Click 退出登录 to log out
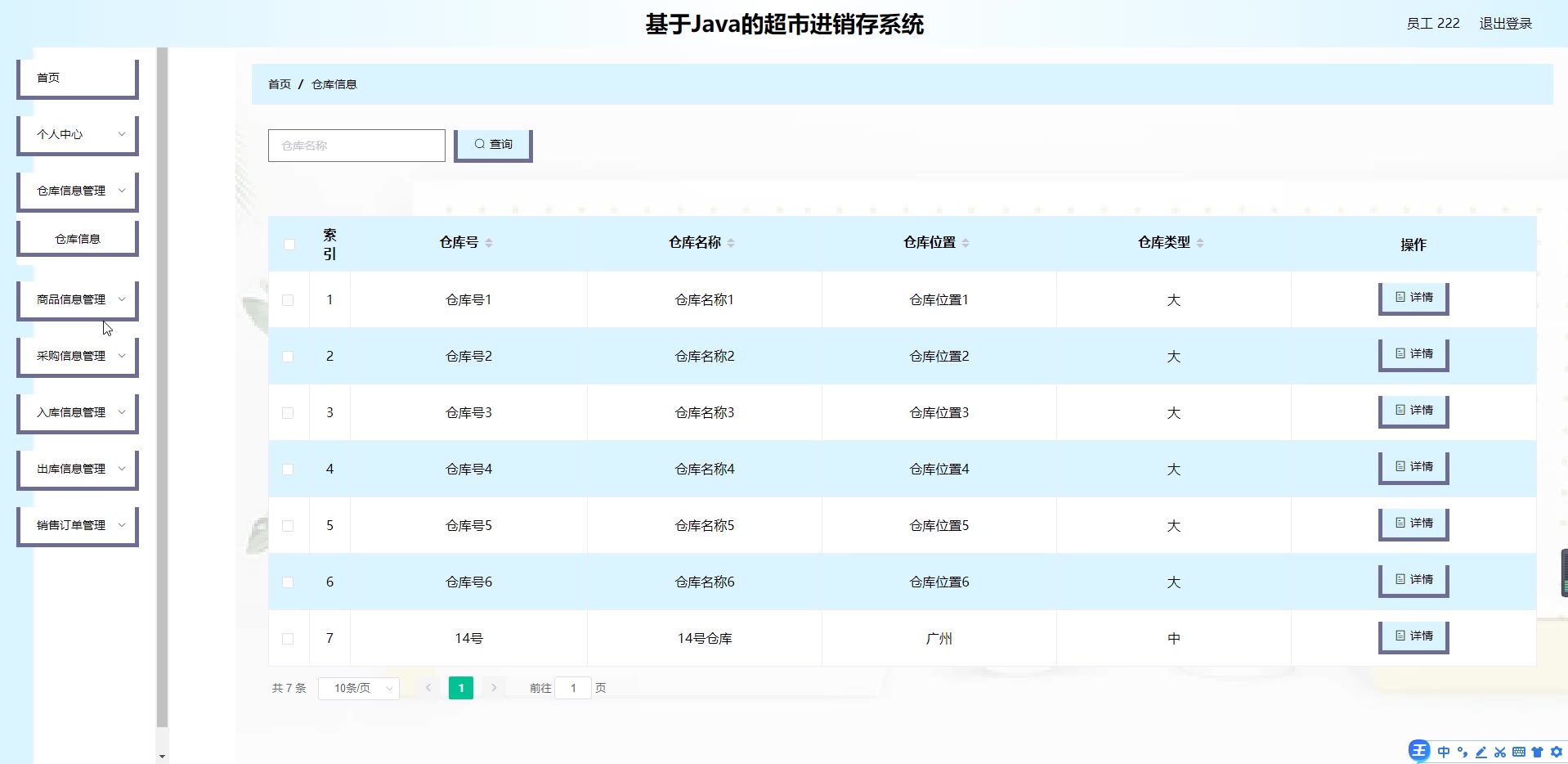The width and height of the screenshot is (1568, 764). 1505,24
